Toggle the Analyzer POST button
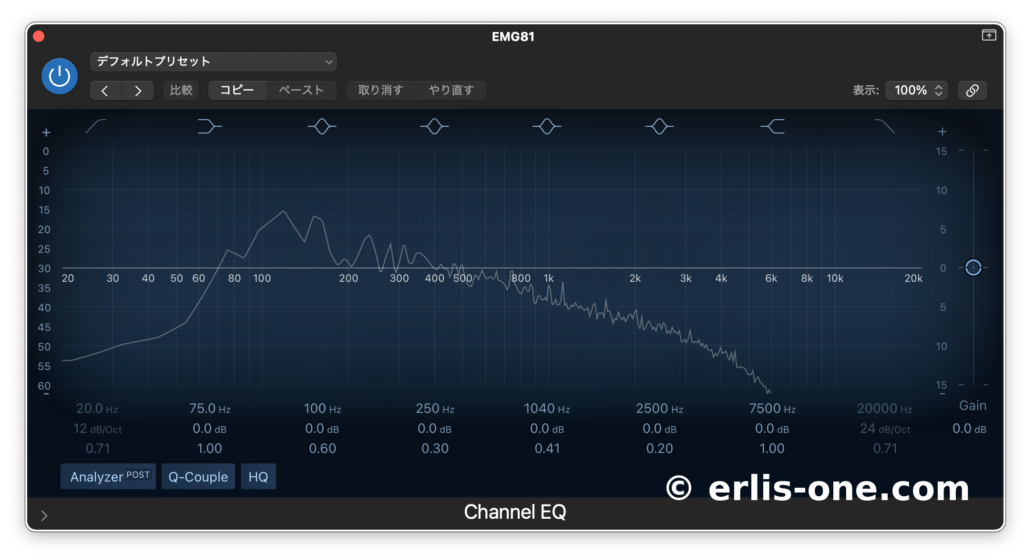Screen dimensions: 1024x554 [110, 477]
